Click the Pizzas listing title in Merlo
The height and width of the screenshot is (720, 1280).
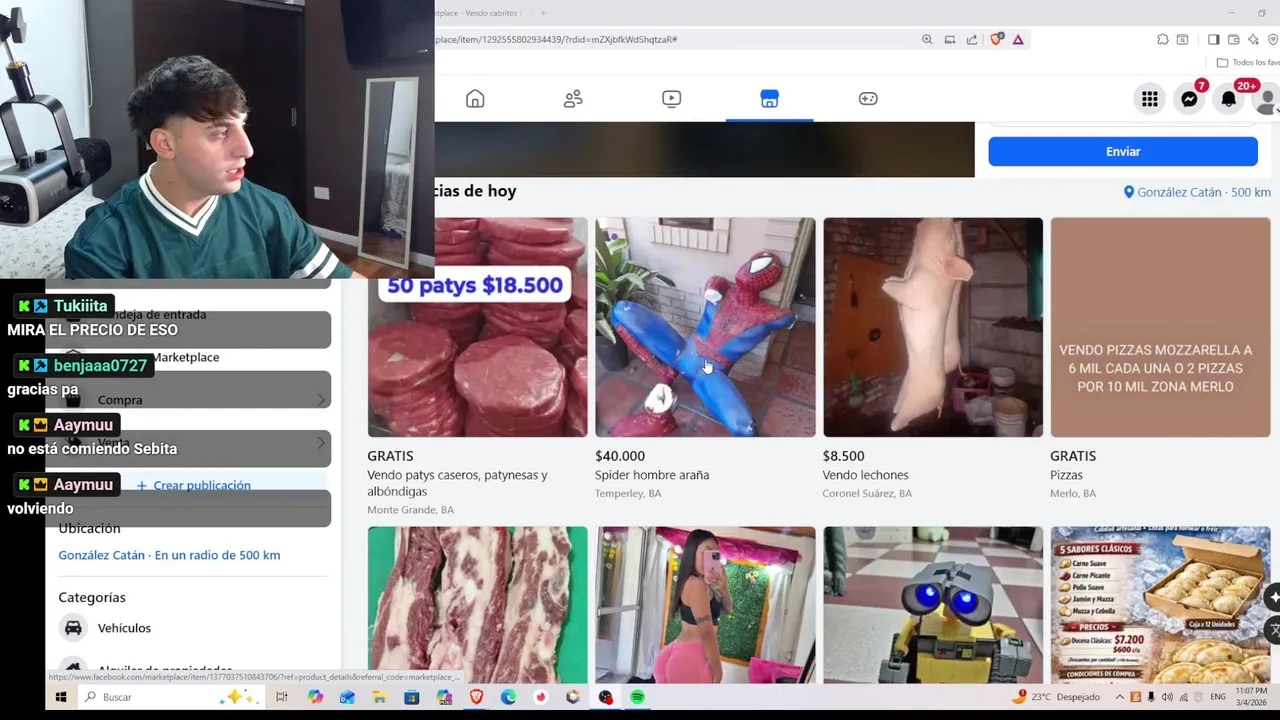click(x=1066, y=475)
